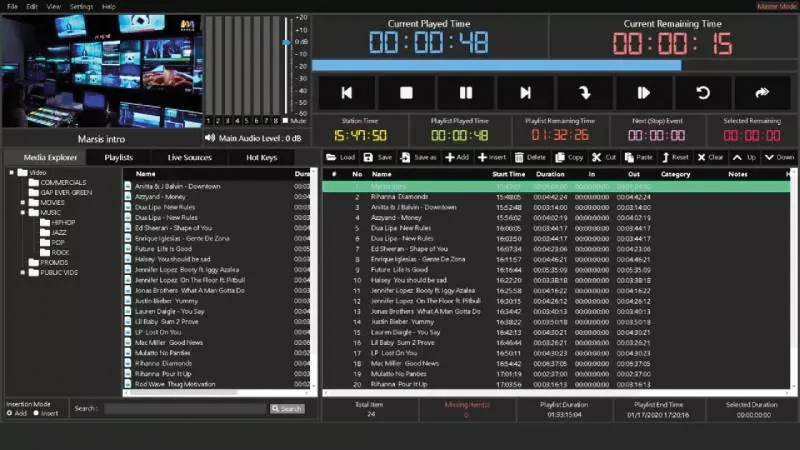Click the bar-and-triangle play button
The height and width of the screenshot is (450, 800).
[644, 93]
